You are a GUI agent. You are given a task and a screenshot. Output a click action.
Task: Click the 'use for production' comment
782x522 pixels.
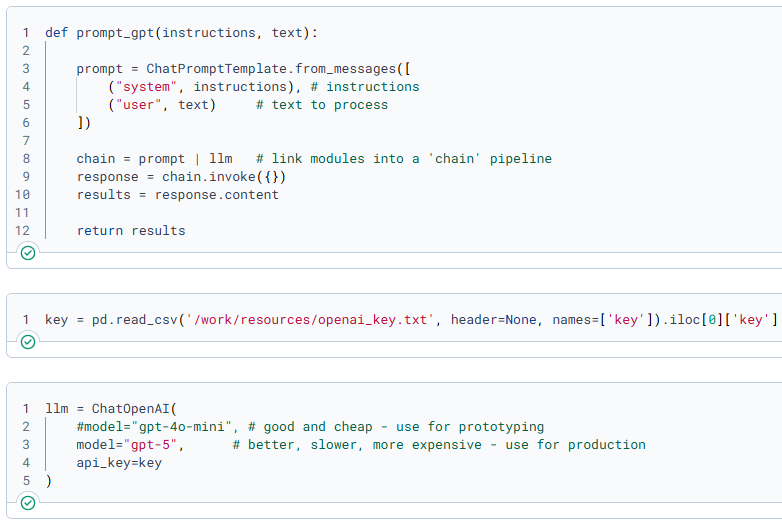(x=575, y=445)
